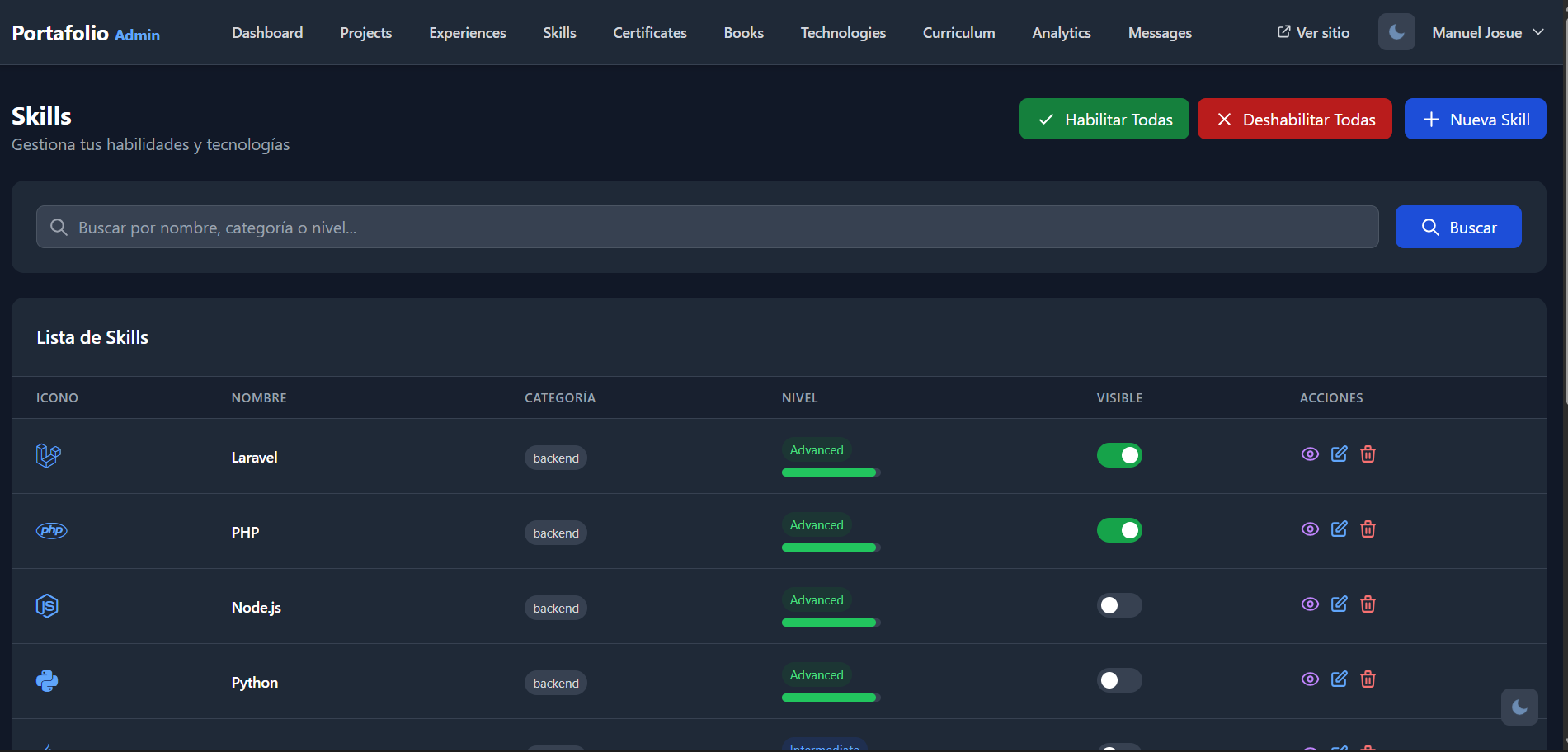Screen dimensions: 1568x752
Task: Click NIVEL column header
Action: pyautogui.click(x=800, y=397)
